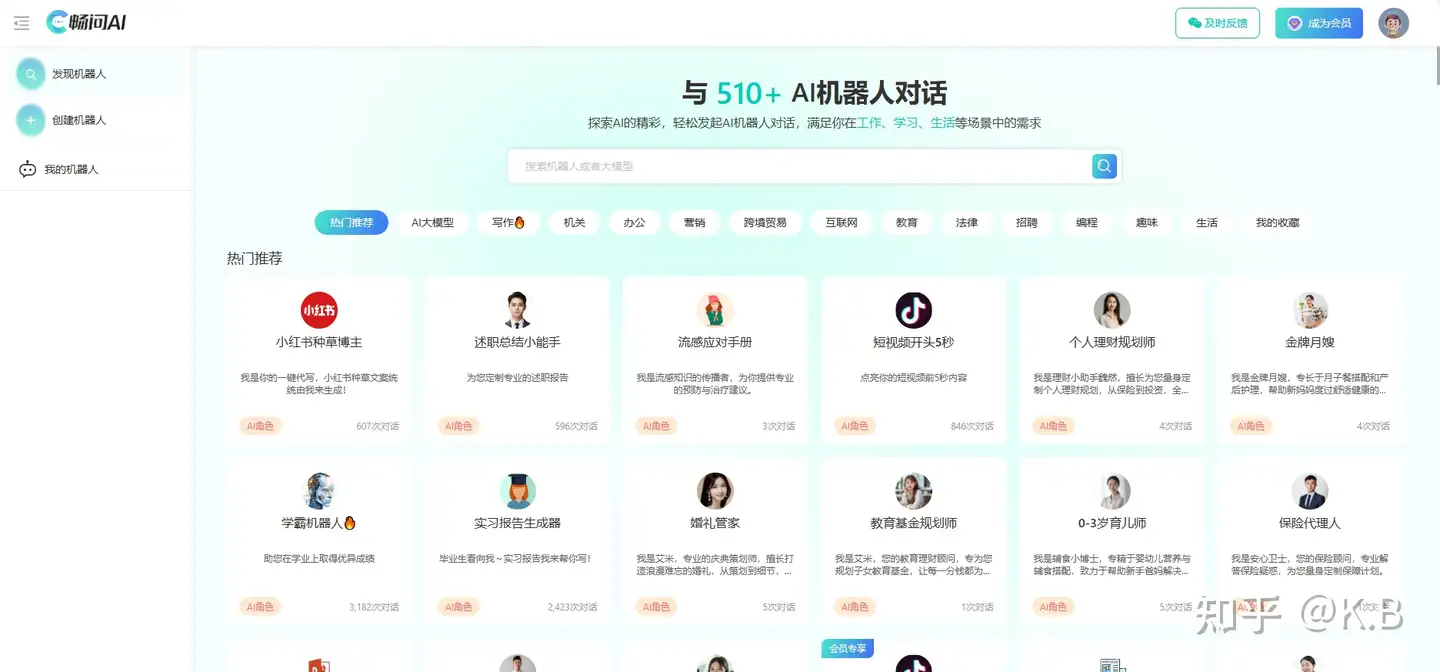Click the 述职总结小能手 avatar
The image size is (1440, 672).
click(x=517, y=310)
